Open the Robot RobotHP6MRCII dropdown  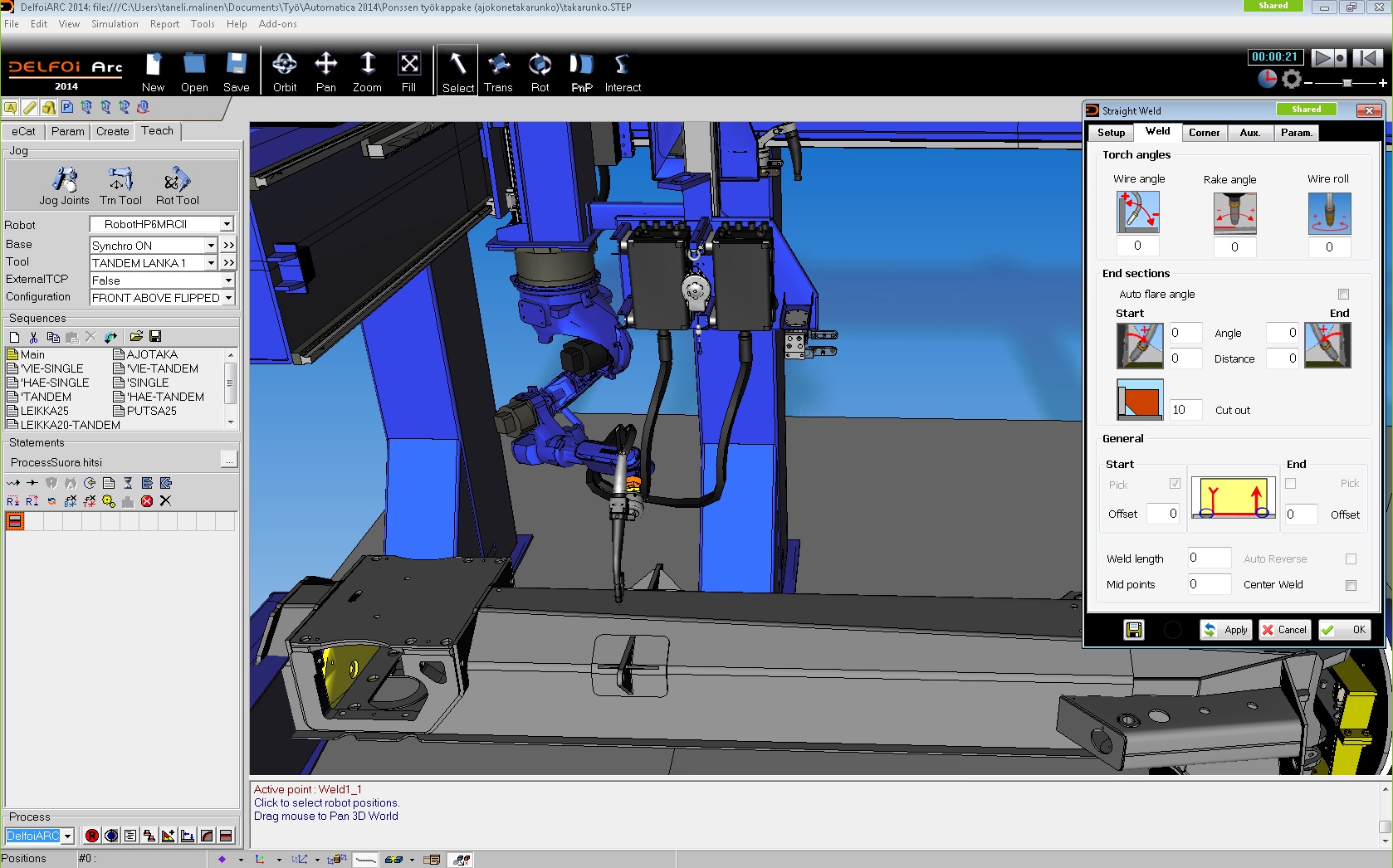pos(227,224)
